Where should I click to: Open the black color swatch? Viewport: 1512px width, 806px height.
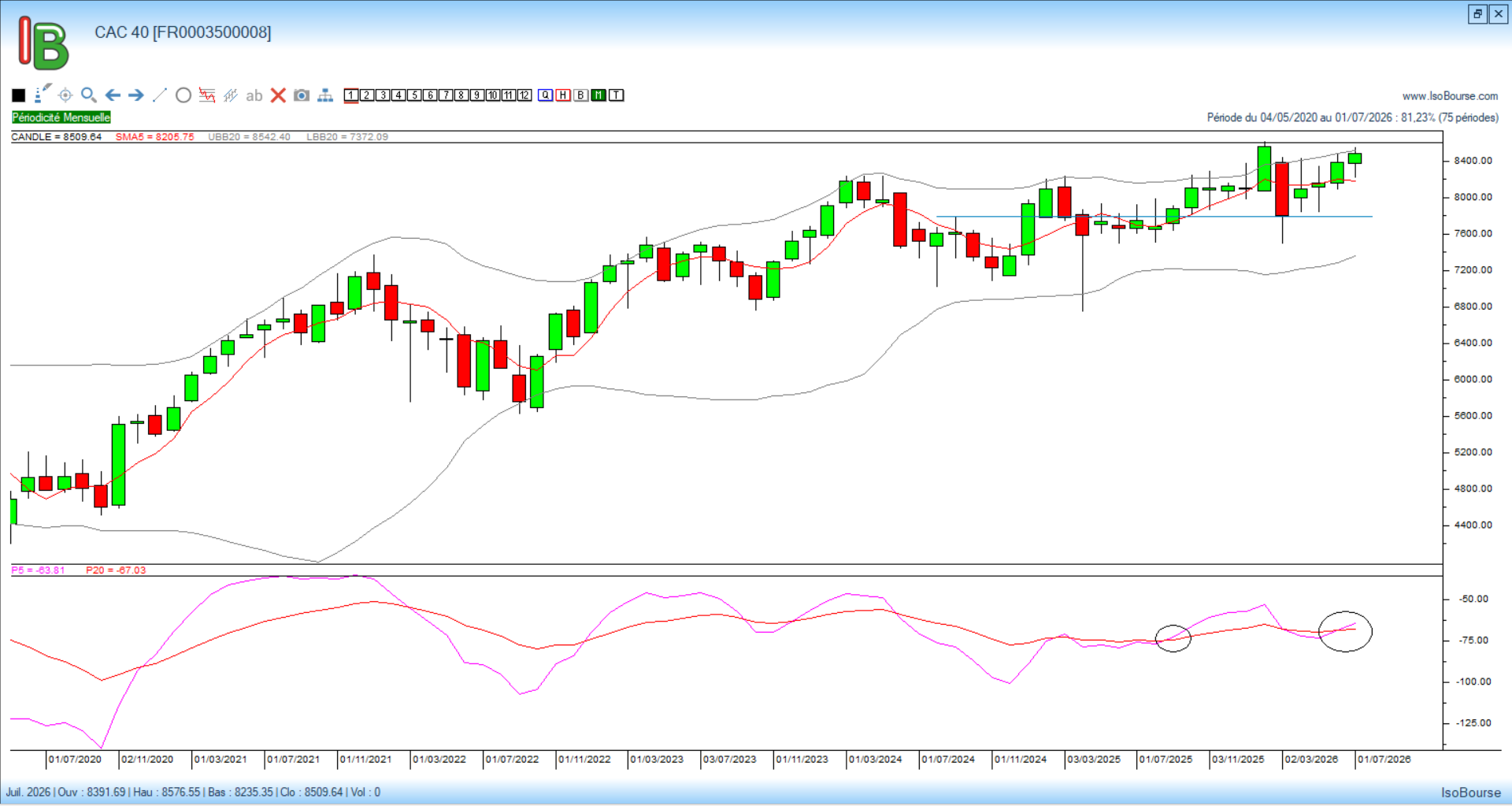point(19,95)
